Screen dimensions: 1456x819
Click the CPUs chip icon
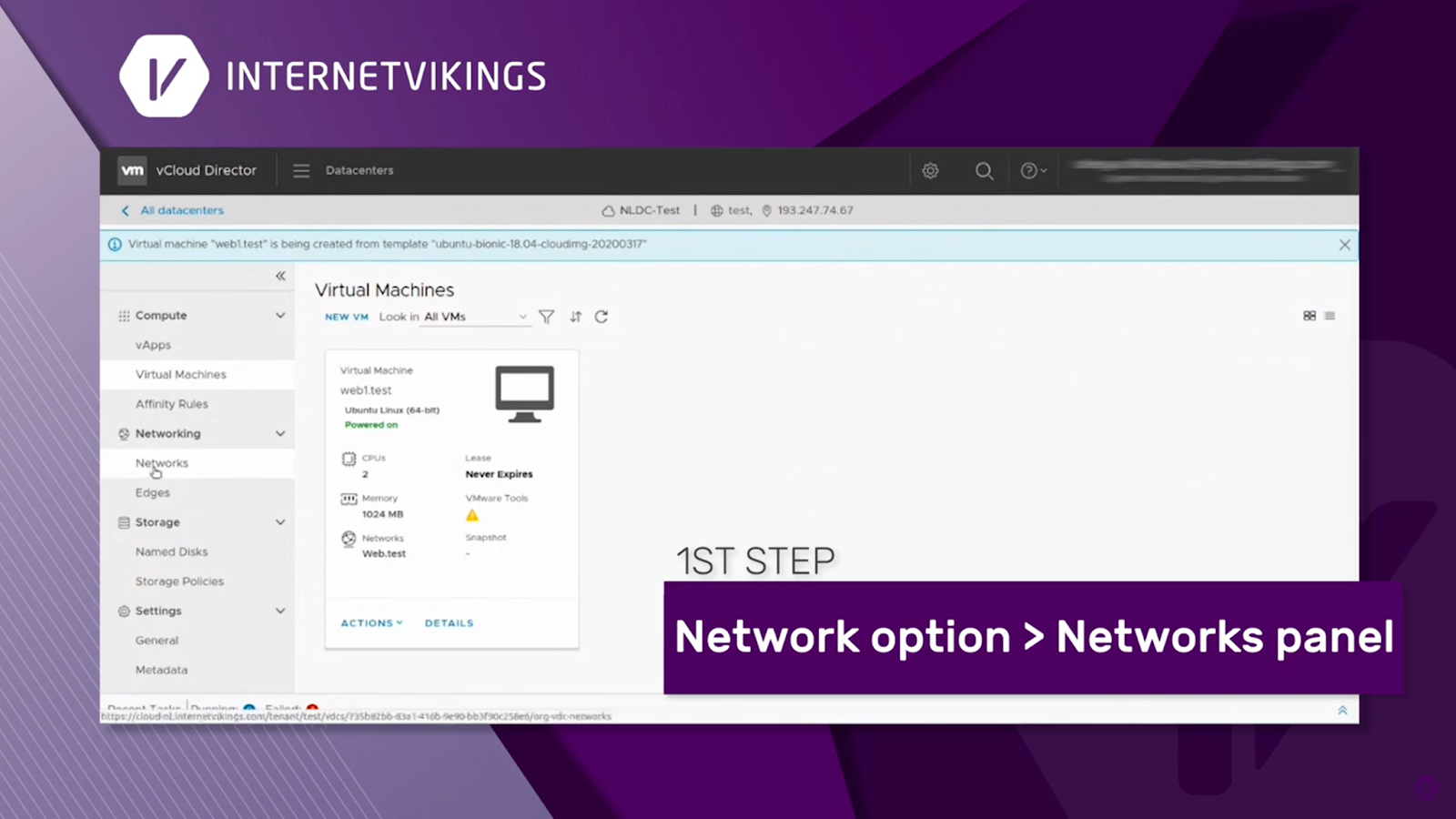[x=349, y=459]
